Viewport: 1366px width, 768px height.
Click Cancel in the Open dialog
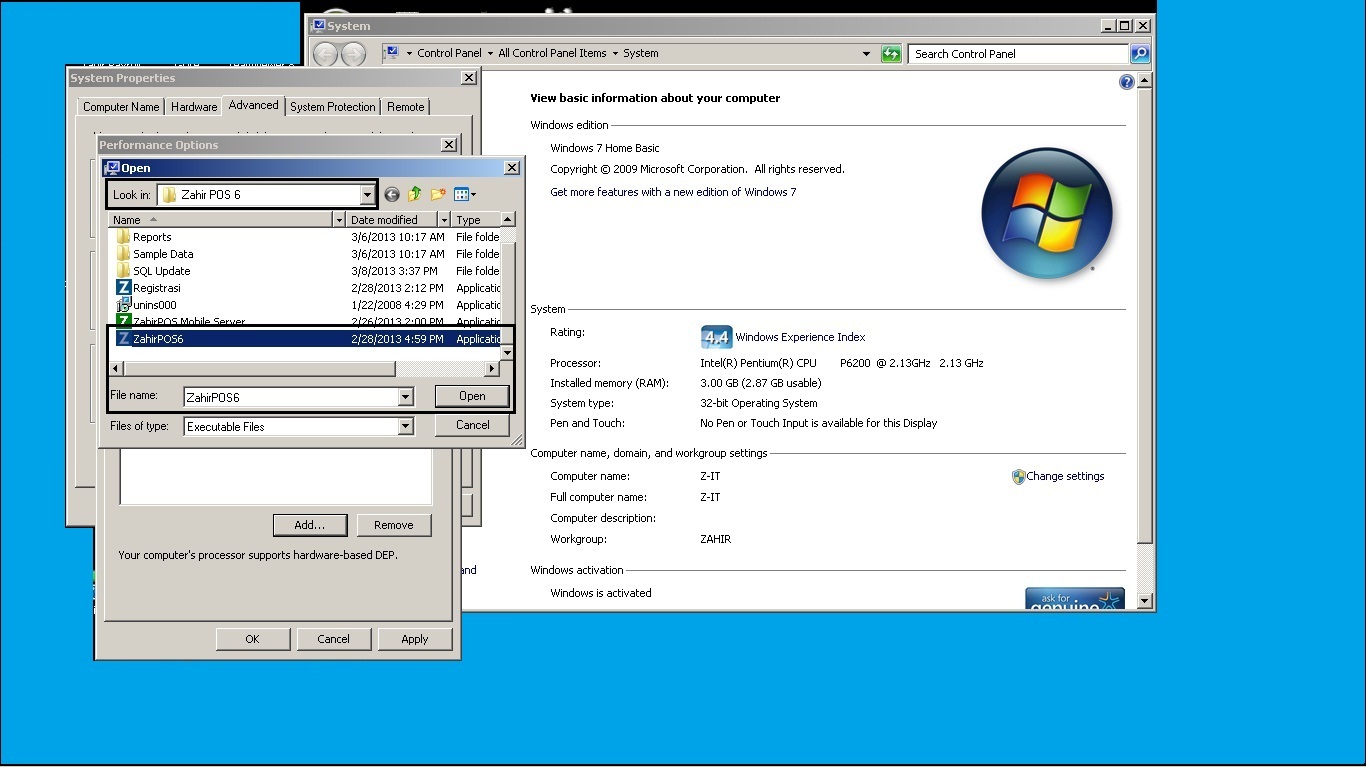pyautogui.click(x=472, y=425)
